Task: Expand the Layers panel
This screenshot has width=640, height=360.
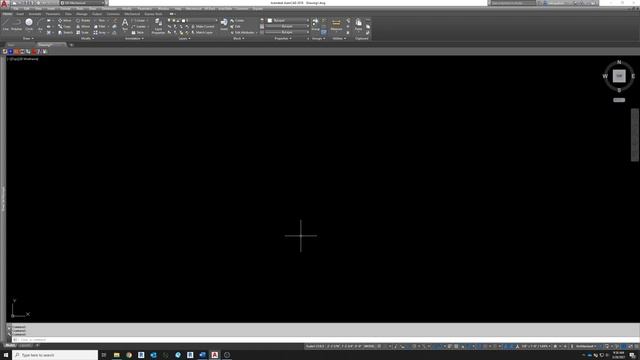Action: (184, 38)
